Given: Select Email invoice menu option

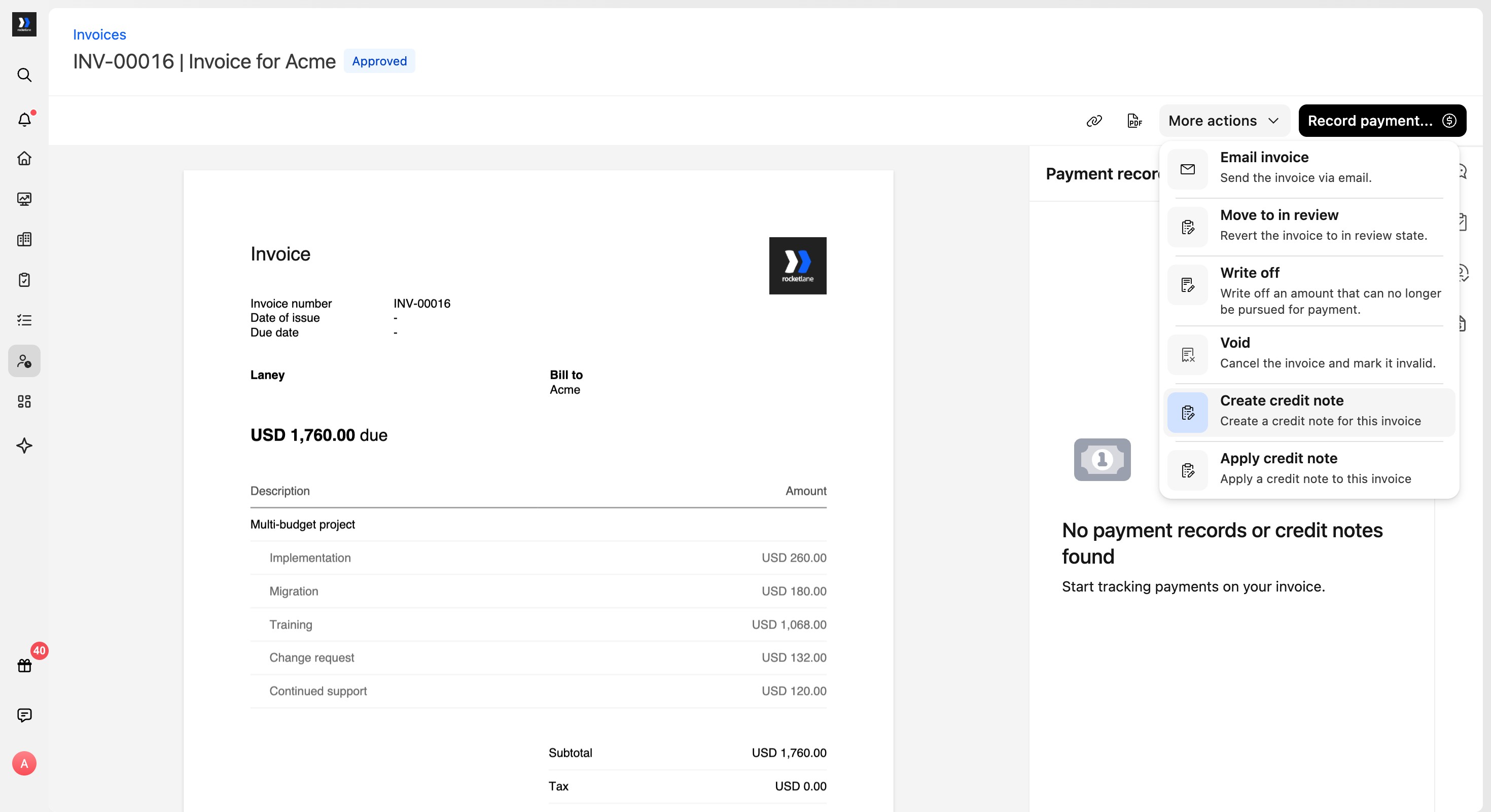Looking at the screenshot, I should point(1309,168).
